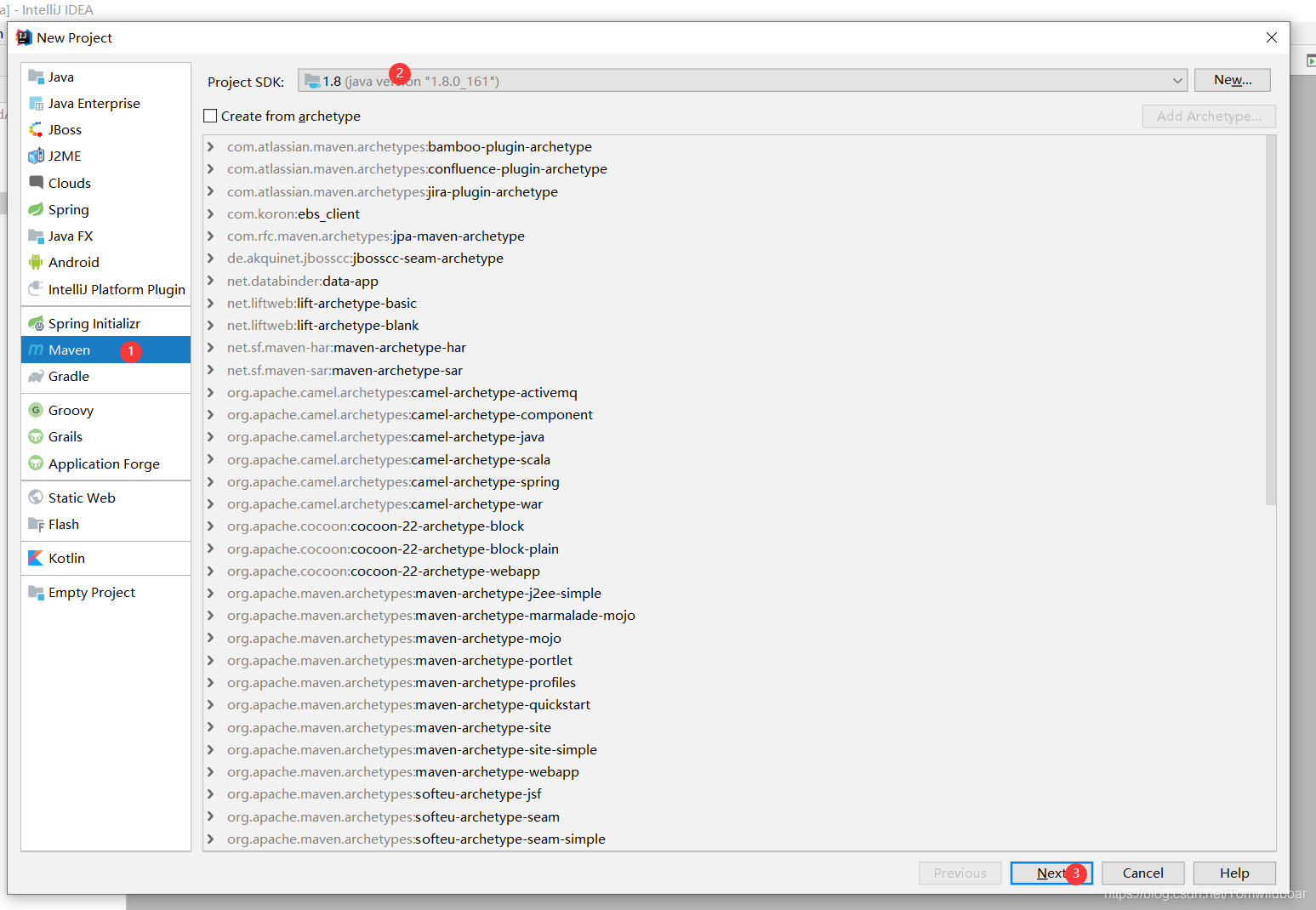Screen dimensions: 1316x910
Task: Expand bamboo-plugin-archetype entry
Action: (x=210, y=147)
